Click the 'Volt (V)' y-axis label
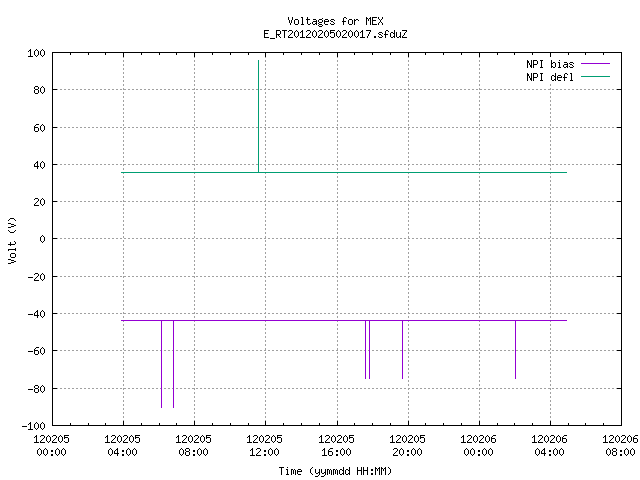The image size is (640, 480). pos(12,240)
